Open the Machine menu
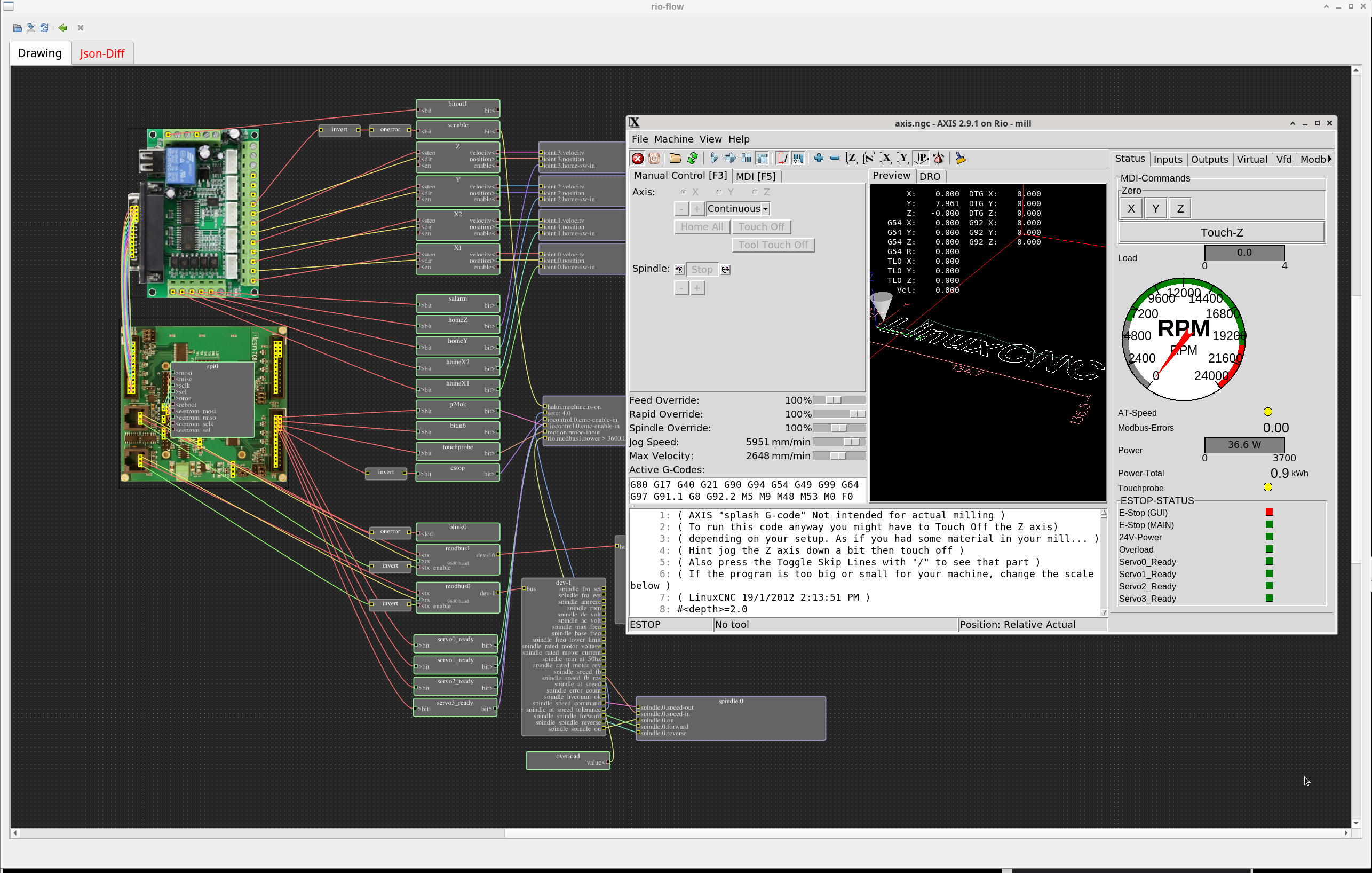Image resolution: width=1372 pixels, height=873 pixels. tap(673, 139)
